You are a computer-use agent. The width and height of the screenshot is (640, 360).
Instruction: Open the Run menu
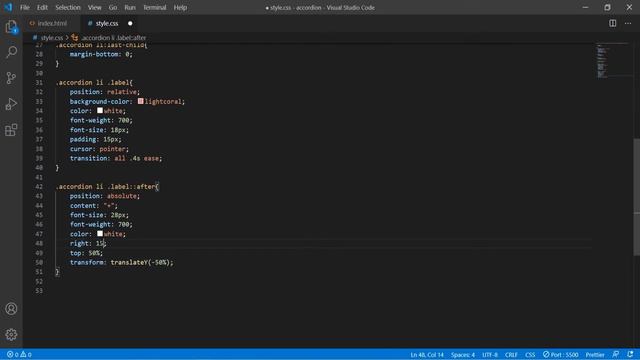tap(130, 7)
